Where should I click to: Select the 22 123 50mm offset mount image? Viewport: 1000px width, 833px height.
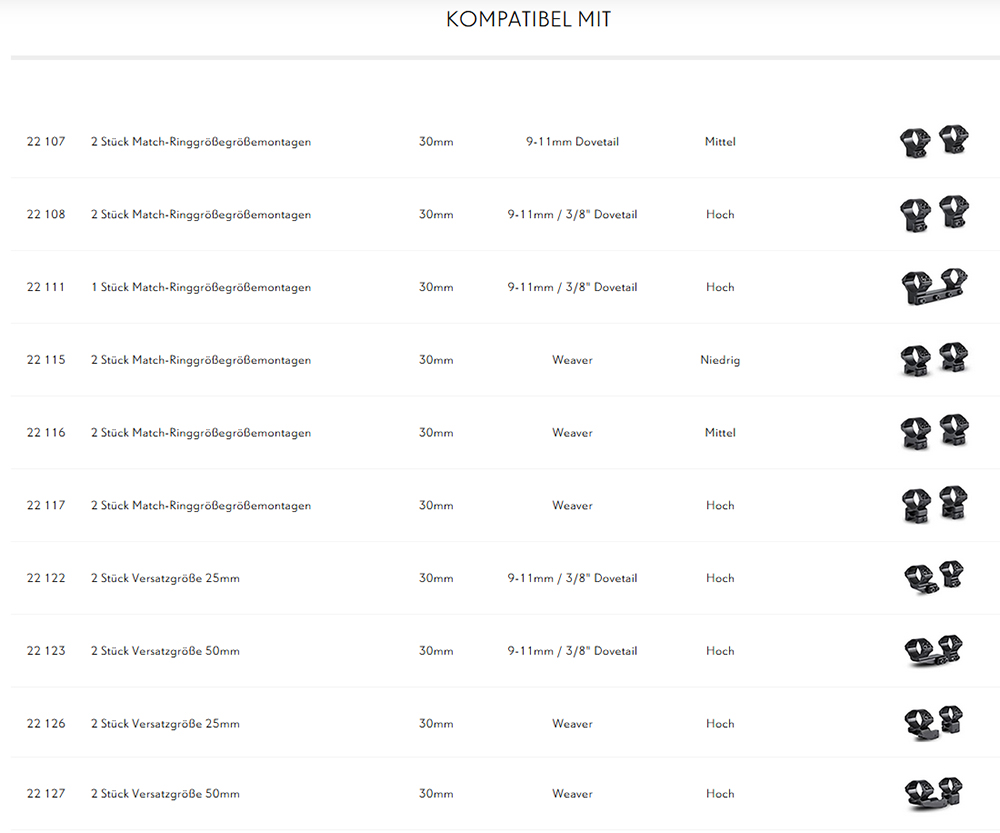pos(934,651)
